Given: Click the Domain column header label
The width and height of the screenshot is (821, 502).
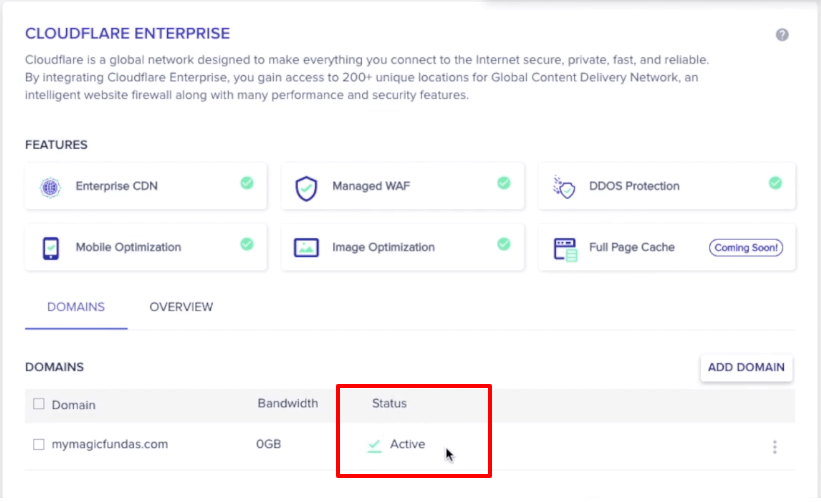Looking at the screenshot, I should click(x=73, y=405).
